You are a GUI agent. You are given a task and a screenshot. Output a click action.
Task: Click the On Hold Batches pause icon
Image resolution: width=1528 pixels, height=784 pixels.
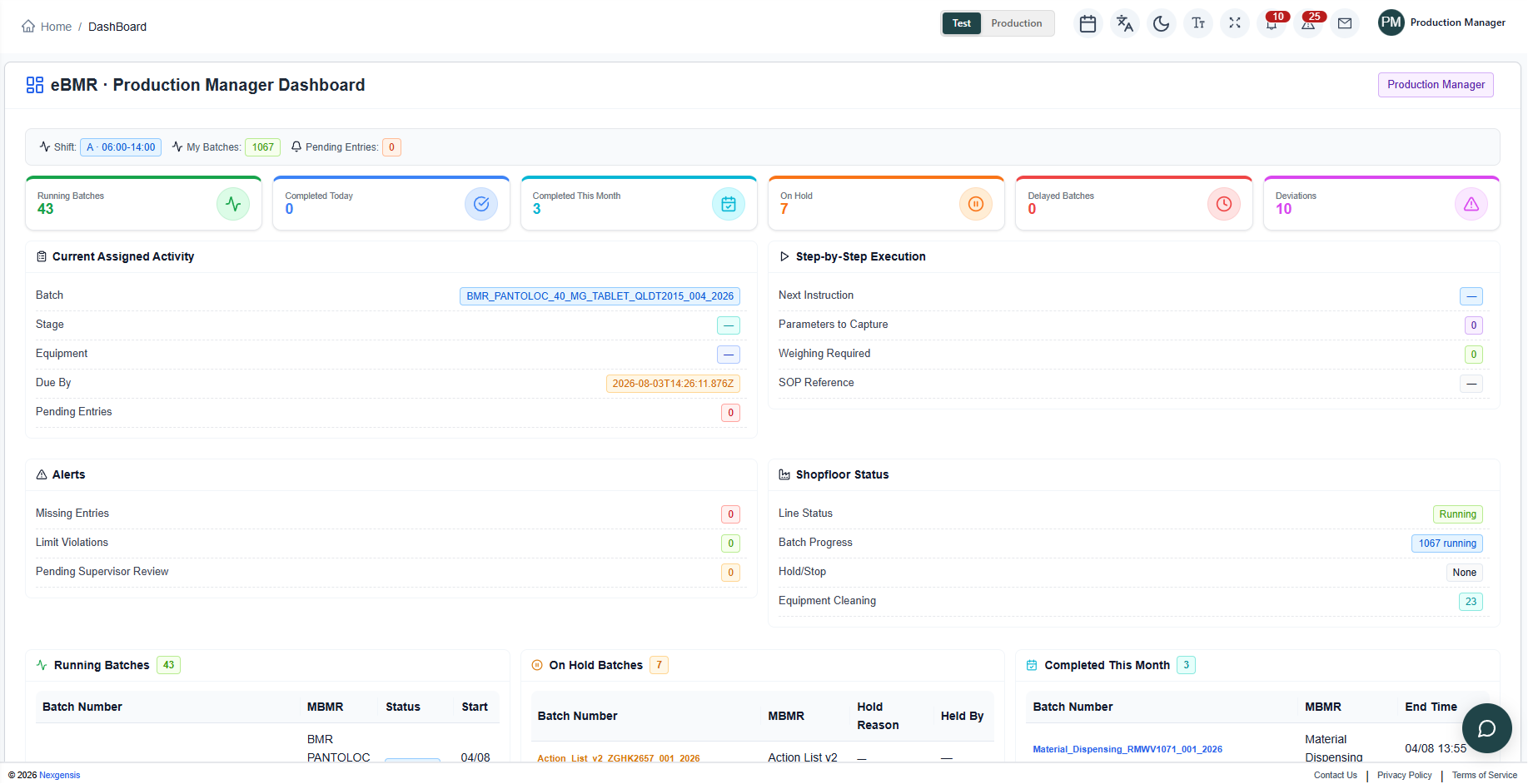537,665
